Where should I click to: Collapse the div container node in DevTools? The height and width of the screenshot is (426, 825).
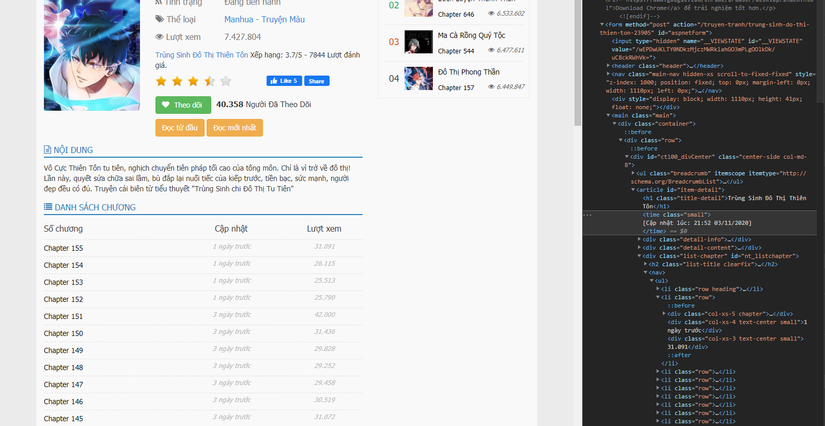(x=615, y=124)
